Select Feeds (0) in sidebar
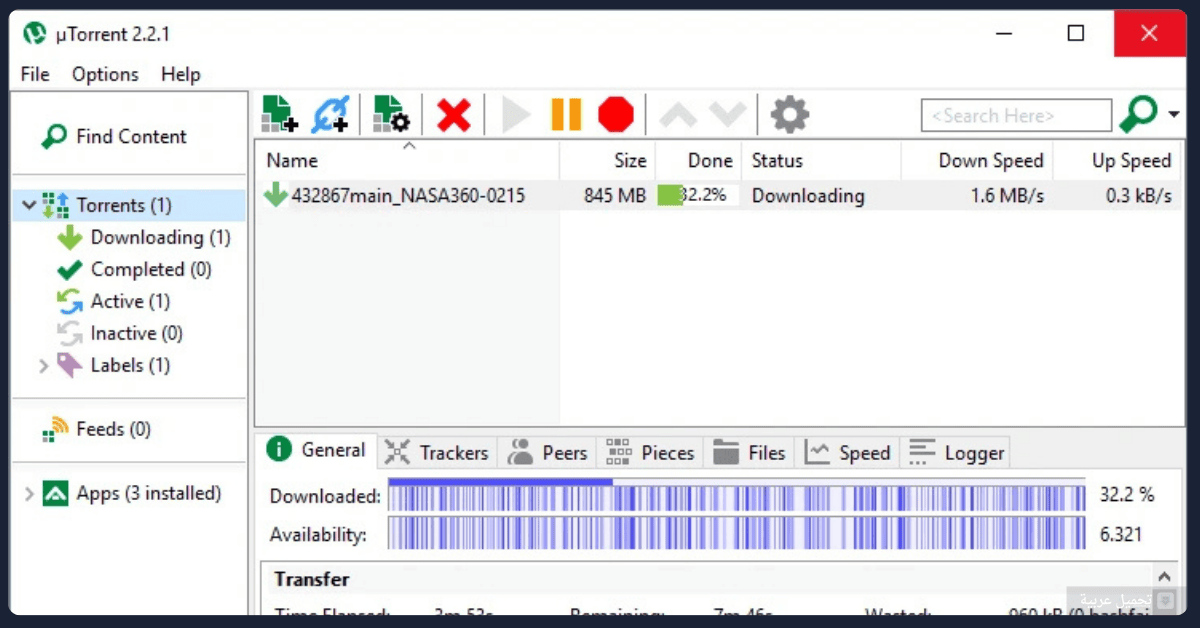The height and width of the screenshot is (628, 1200). tap(113, 429)
